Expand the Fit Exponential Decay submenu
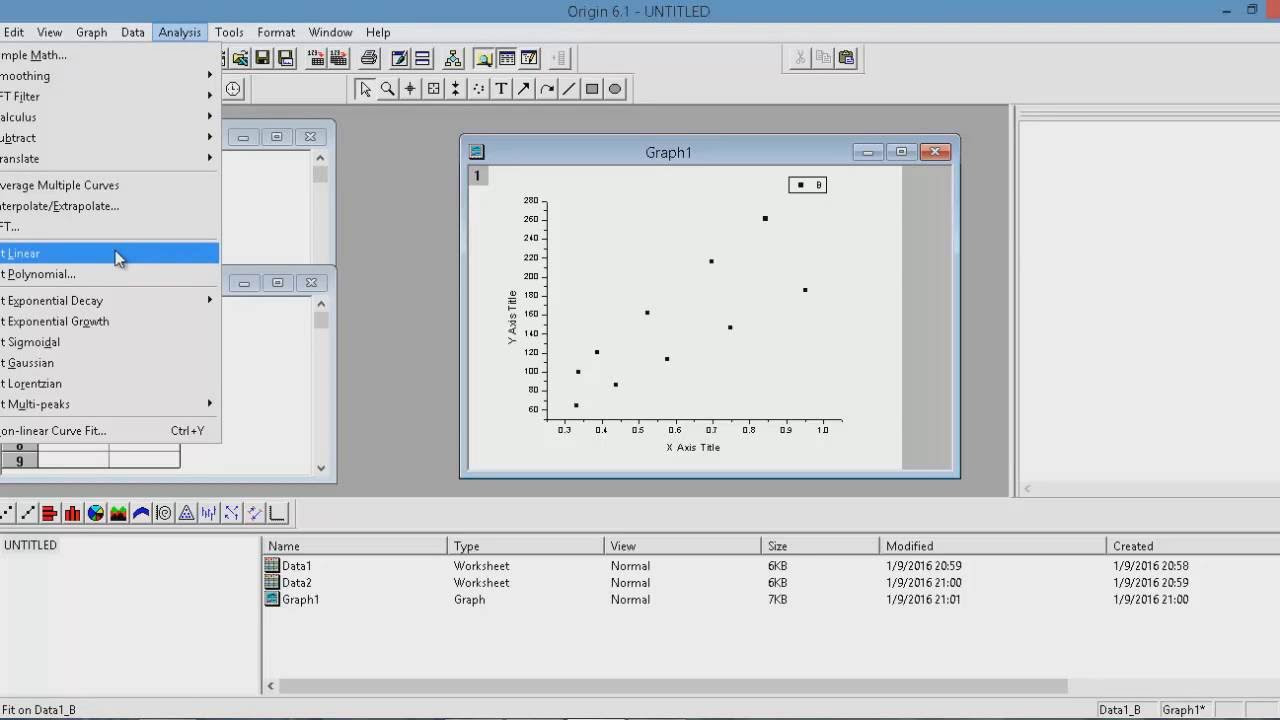This screenshot has width=1280, height=720. click(x=108, y=300)
